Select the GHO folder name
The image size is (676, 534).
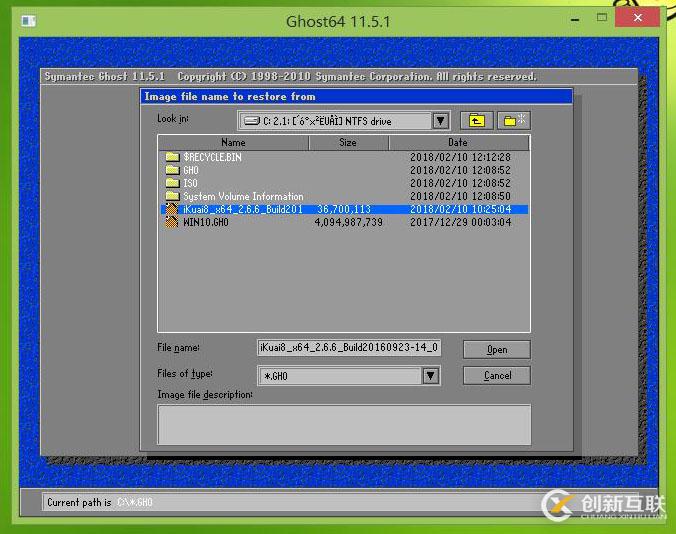[191, 170]
